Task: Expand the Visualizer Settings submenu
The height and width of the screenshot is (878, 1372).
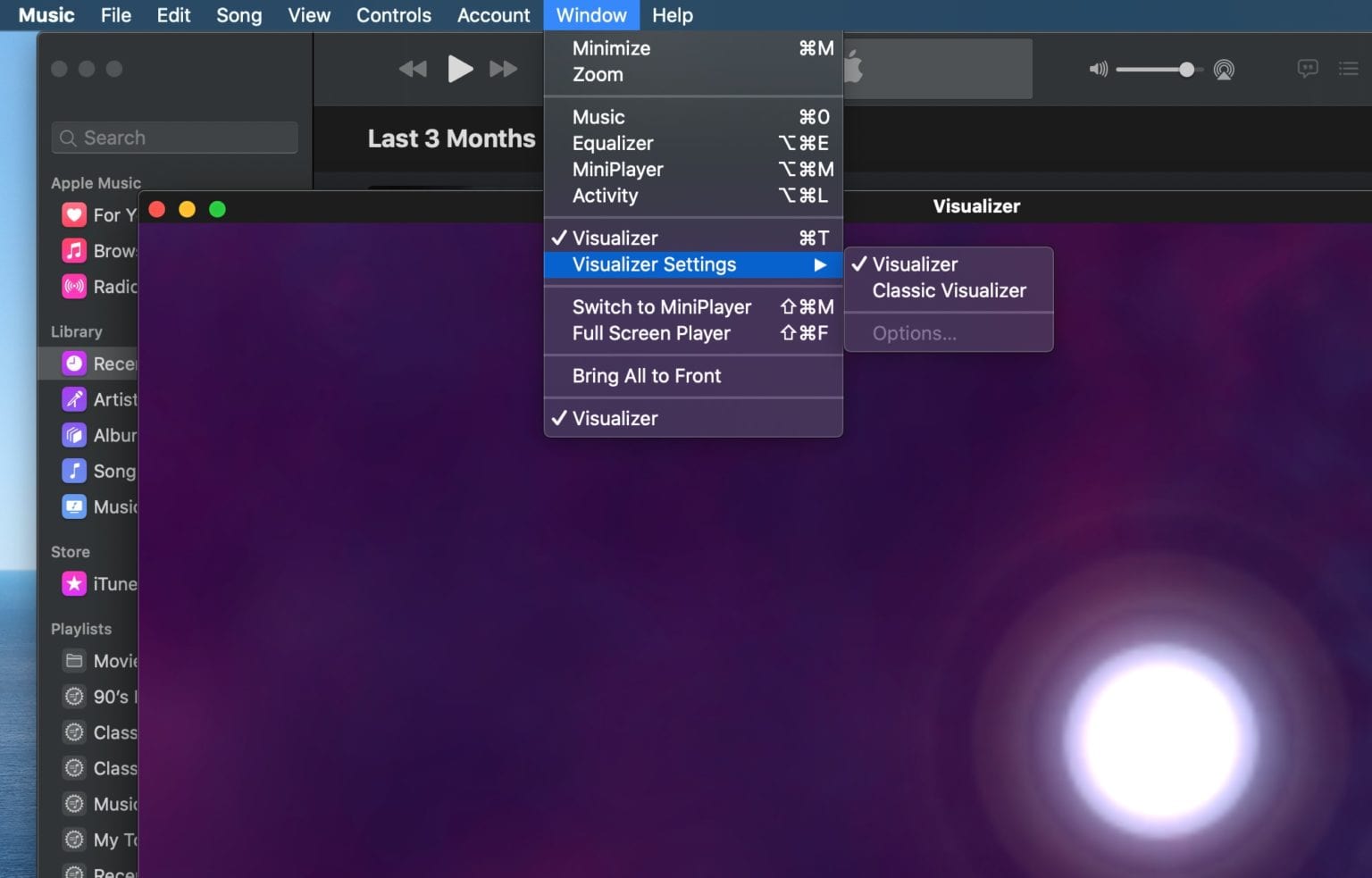Action: coord(654,264)
